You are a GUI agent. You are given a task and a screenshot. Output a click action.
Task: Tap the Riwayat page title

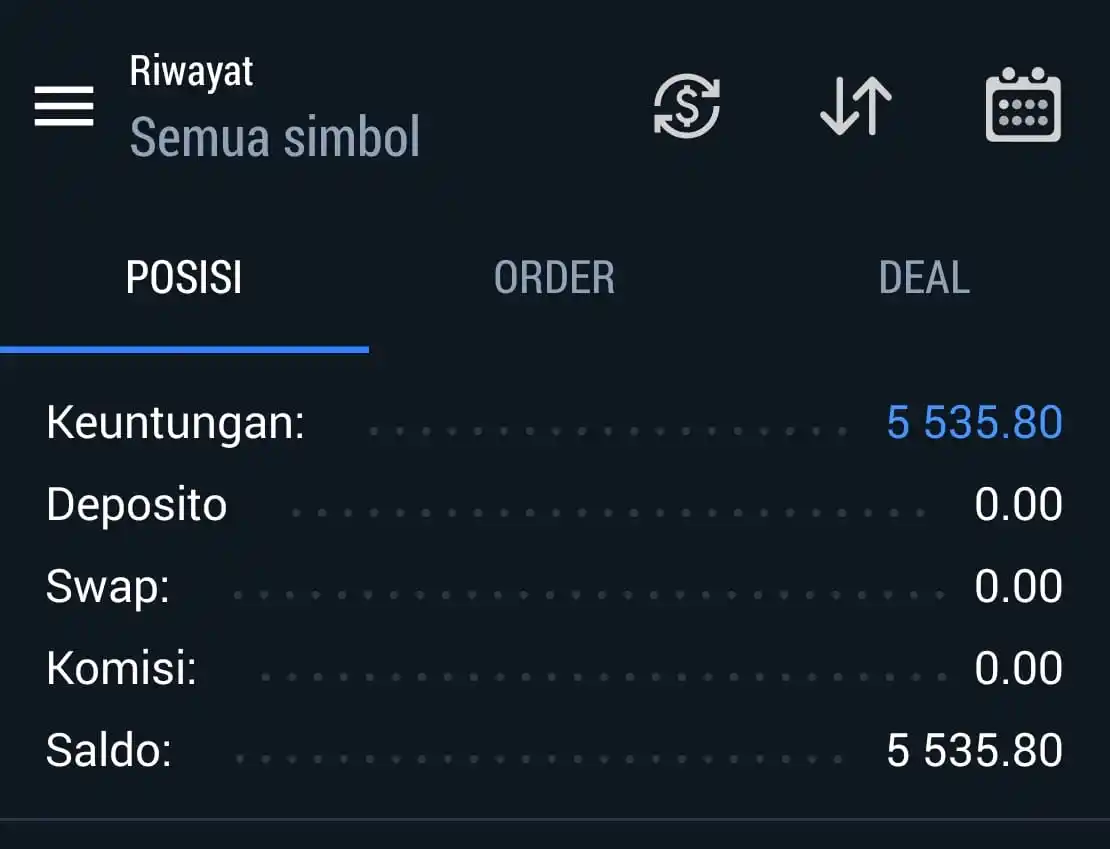191,72
